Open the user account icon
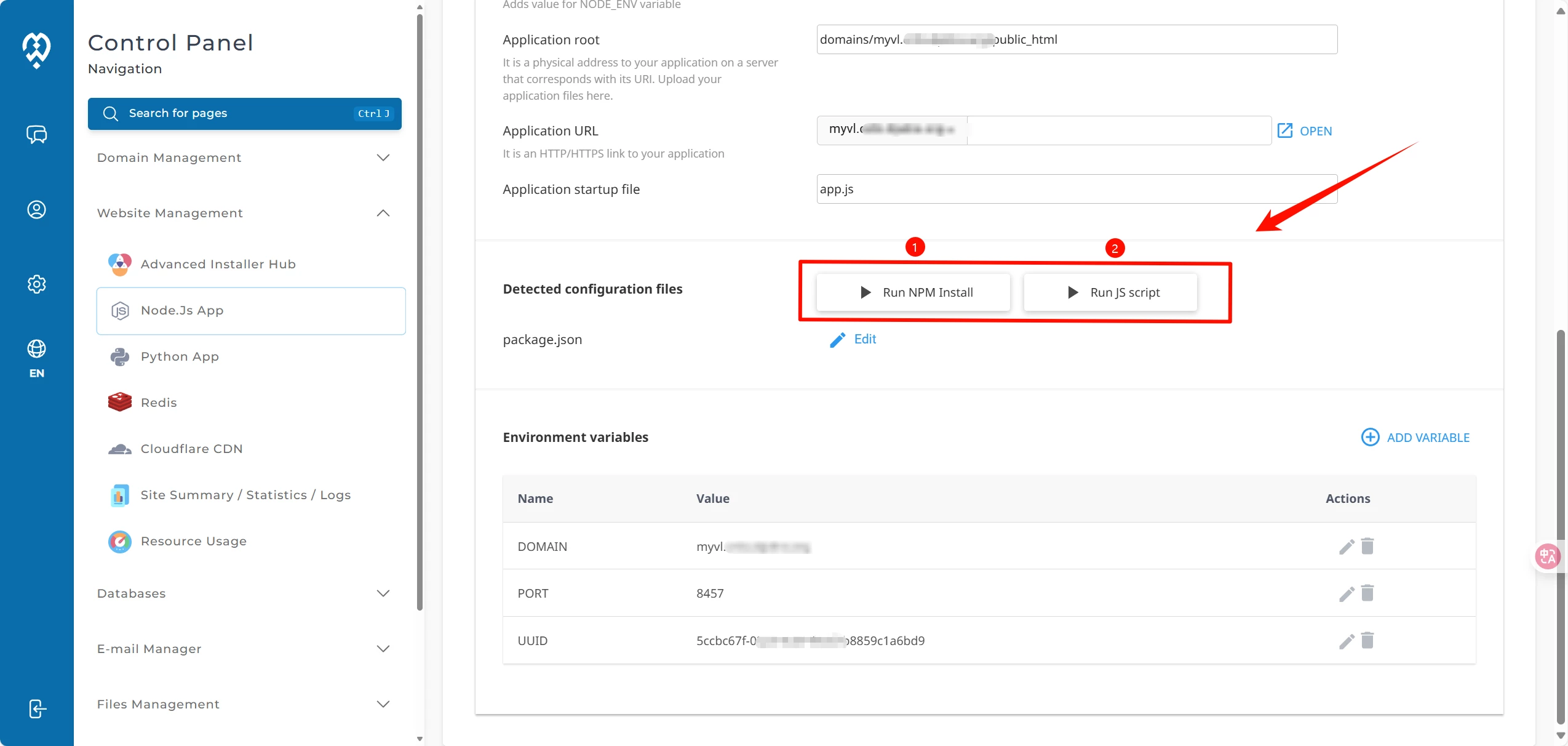Viewport: 1568px width, 746px height. coord(36,210)
